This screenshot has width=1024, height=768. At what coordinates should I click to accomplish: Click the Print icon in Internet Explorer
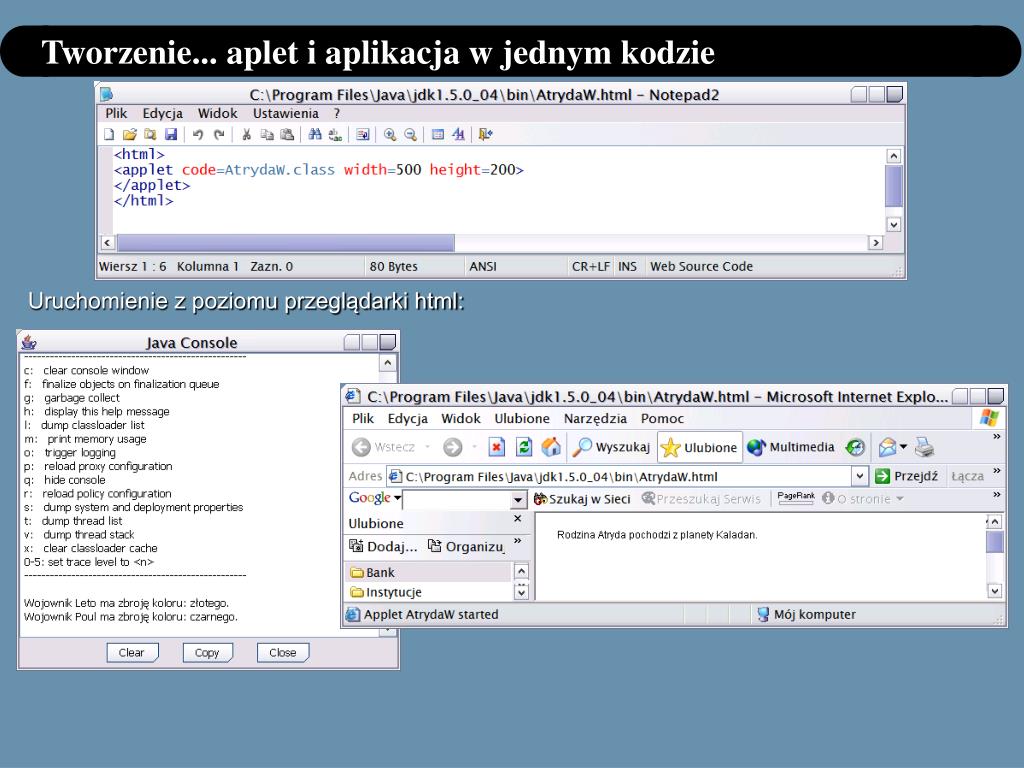(x=924, y=447)
